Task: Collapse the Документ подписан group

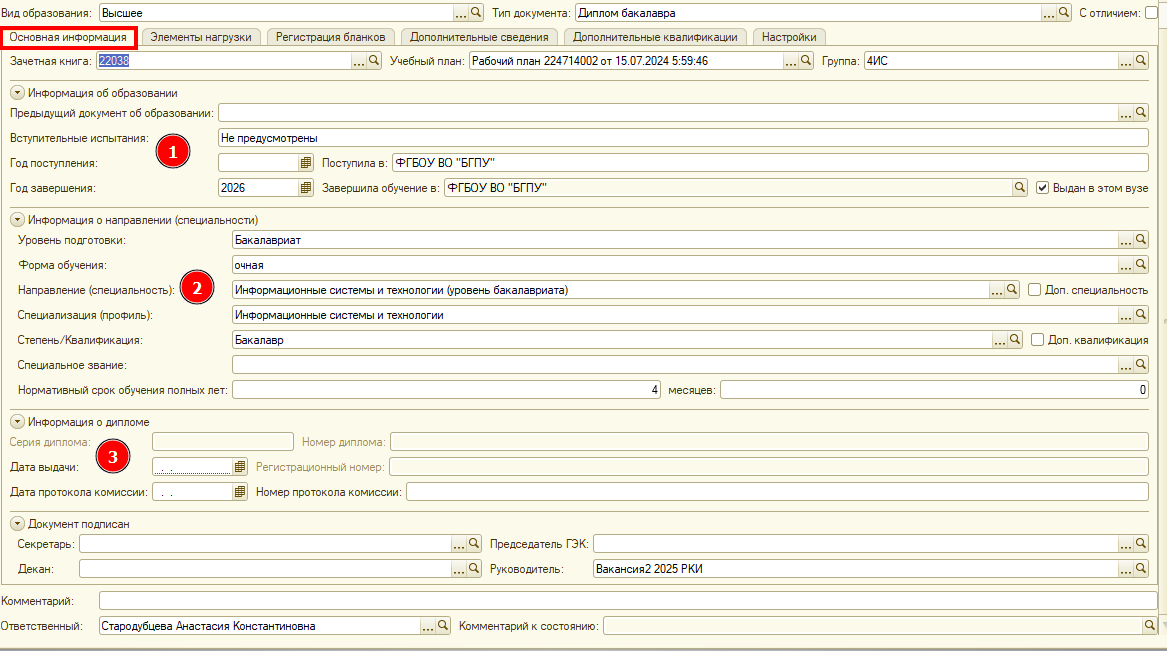Action: pyautogui.click(x=17, y=523)
